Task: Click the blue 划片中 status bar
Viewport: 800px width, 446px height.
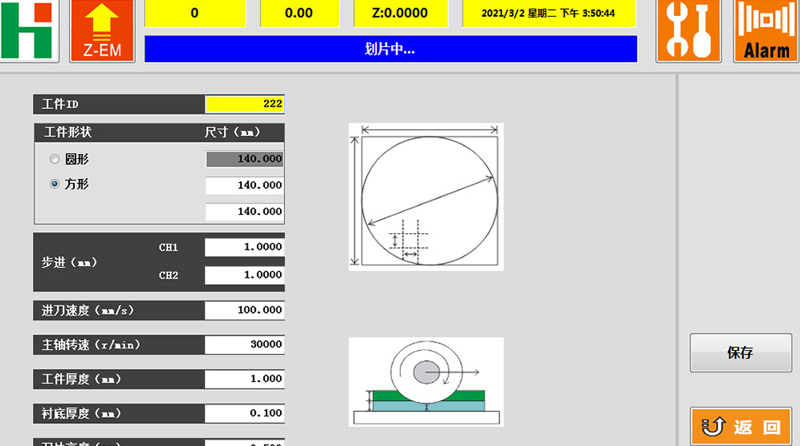Action: click(x=390, y=49)
